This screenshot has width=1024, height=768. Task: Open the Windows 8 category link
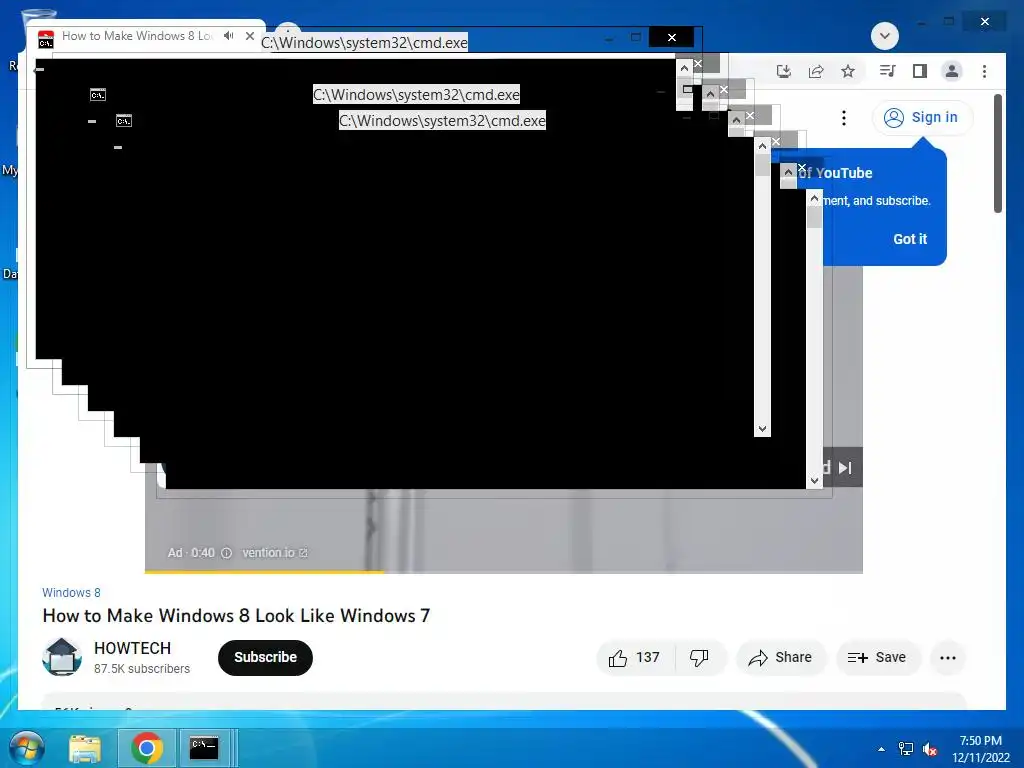pyautogui.click(x=71, y=592)
